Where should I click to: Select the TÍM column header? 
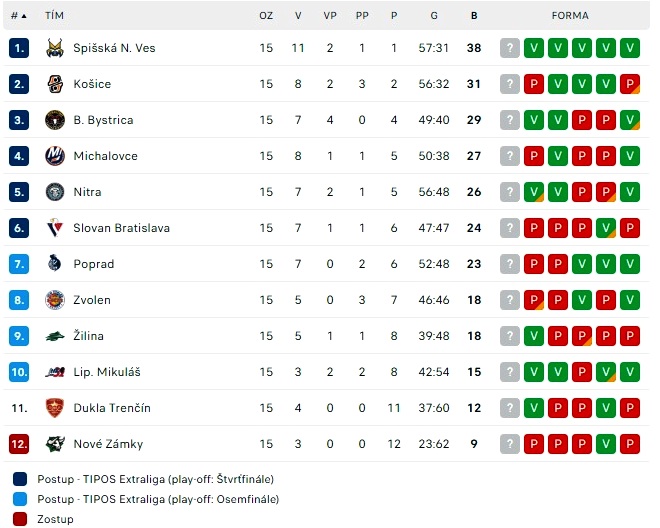[54, 16]
